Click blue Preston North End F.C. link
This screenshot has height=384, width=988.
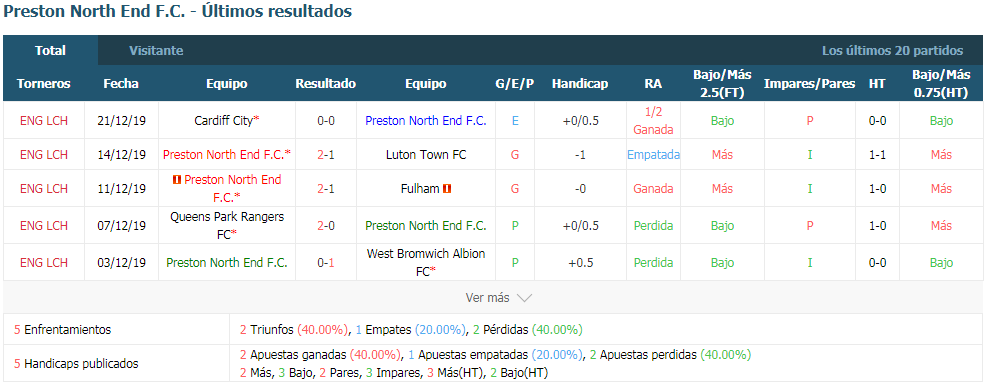(x=426, y=120)
